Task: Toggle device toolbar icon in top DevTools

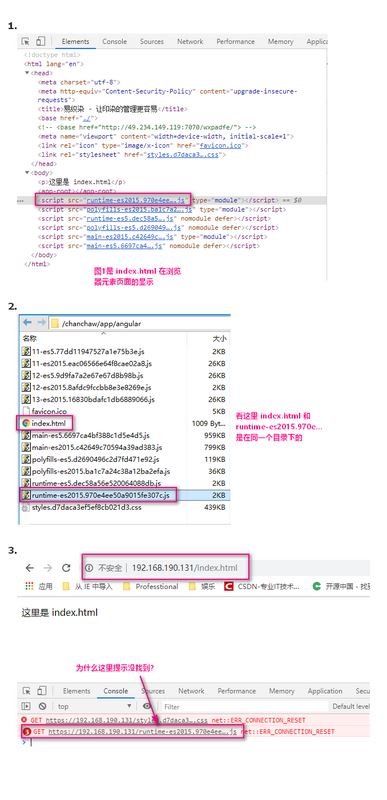Action: [40, 41]
